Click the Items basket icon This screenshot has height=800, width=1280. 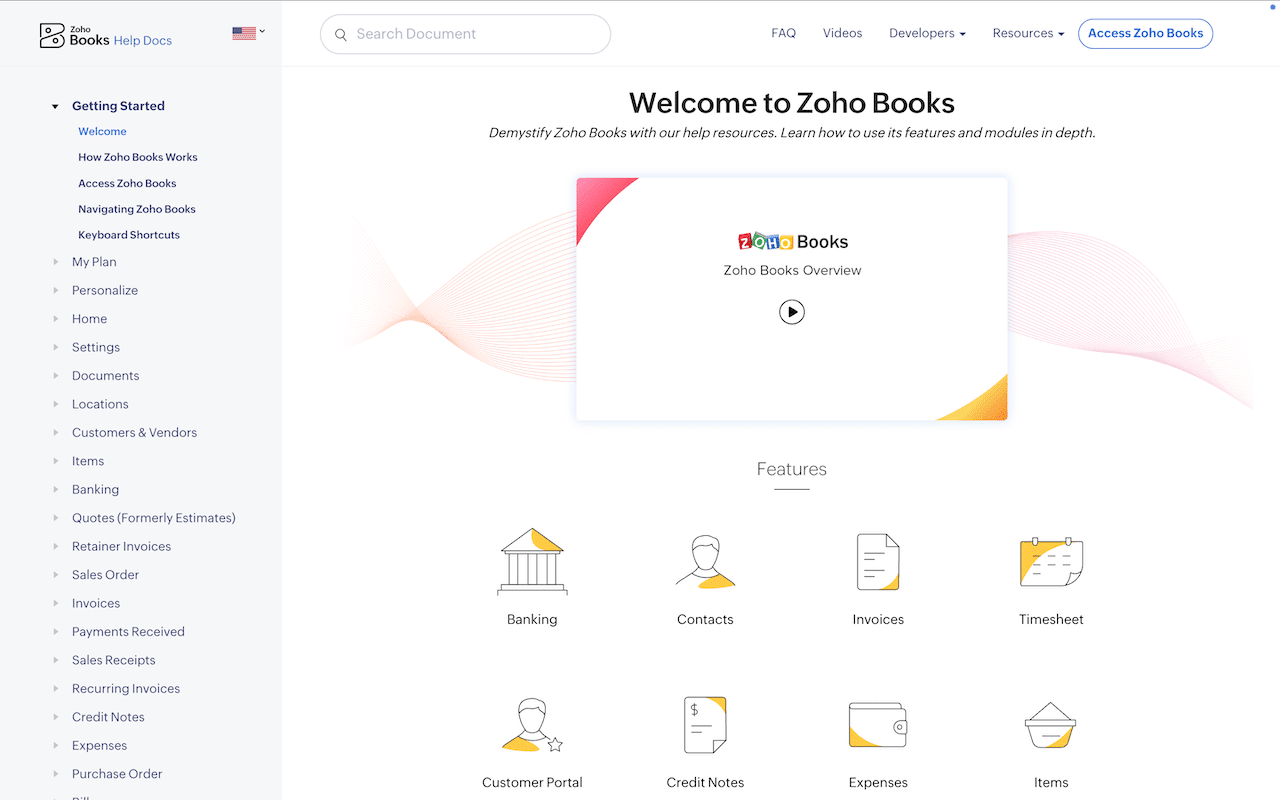click(x=1051, y=724)
